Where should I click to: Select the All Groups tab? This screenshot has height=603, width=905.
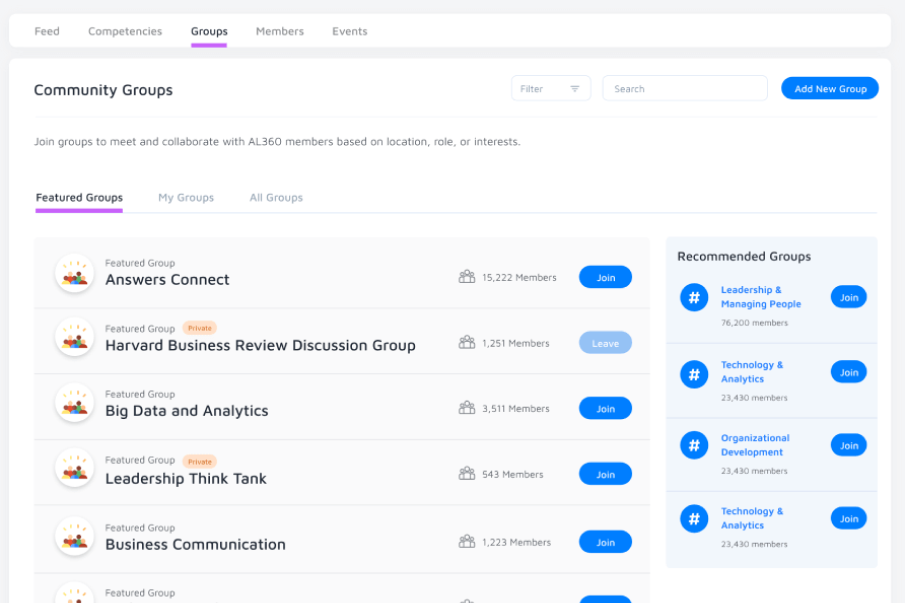click(x=276, y=198)
